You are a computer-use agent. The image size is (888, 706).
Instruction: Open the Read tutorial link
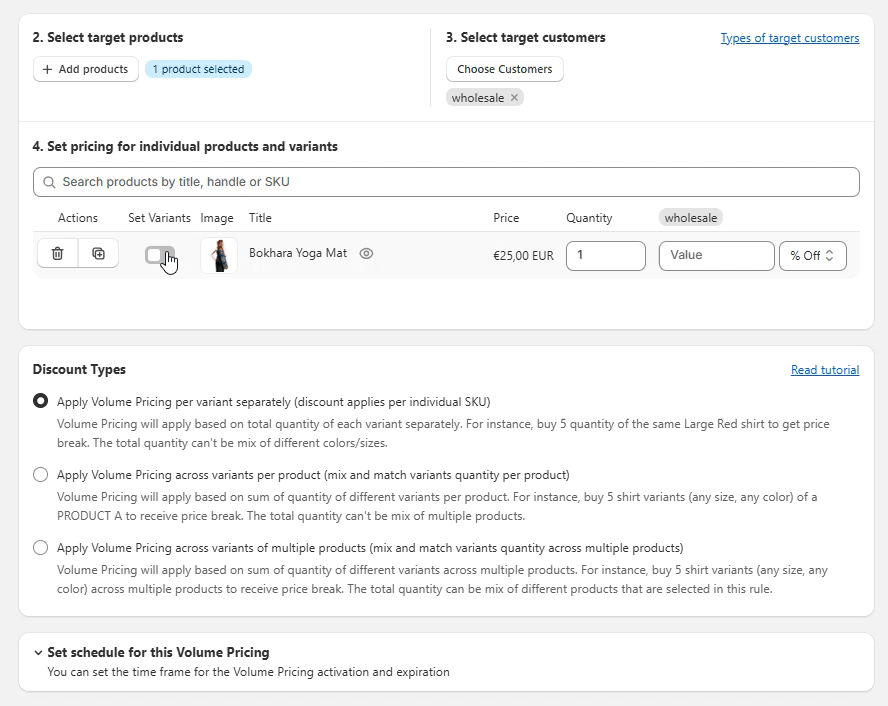pyautogui.click(x=825, y=370)
